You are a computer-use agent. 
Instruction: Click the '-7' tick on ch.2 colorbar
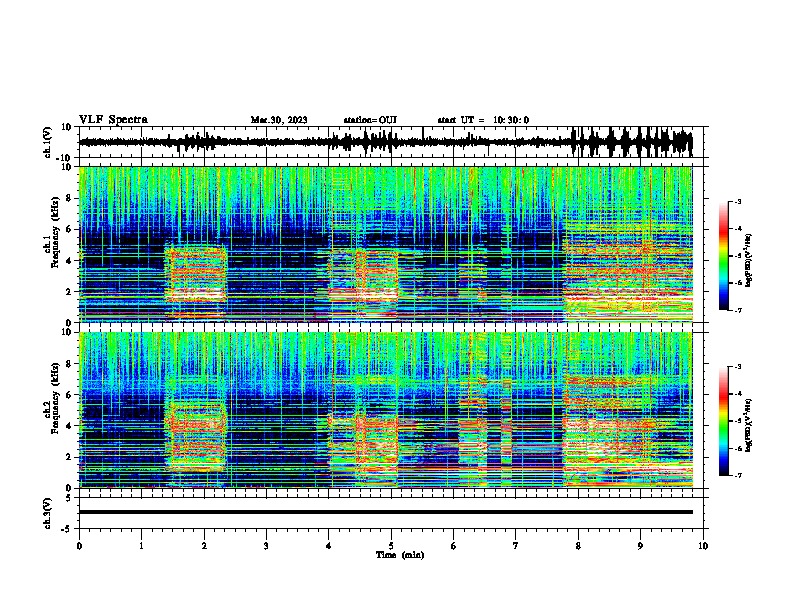(x=738, y=475)
